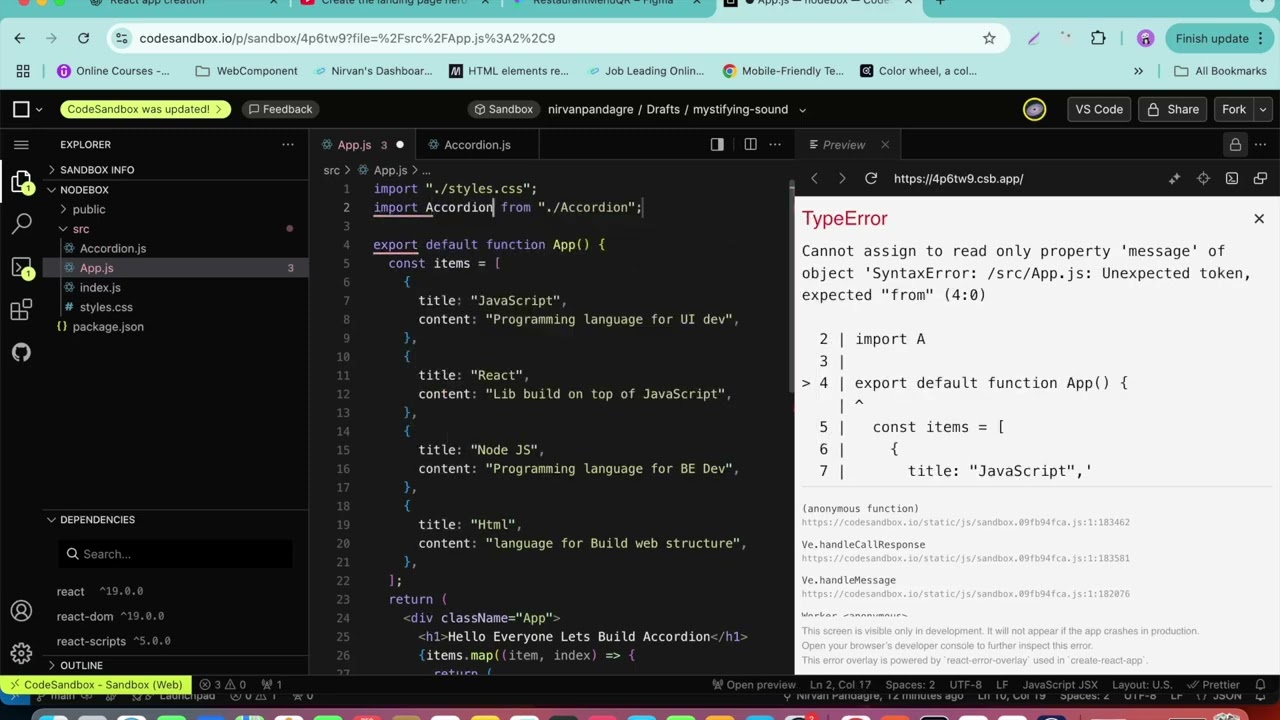The height and width of the screenshot is (720, 1280).
Task: Dismiss the TypeError overlay
Action: click(1259, 218)
